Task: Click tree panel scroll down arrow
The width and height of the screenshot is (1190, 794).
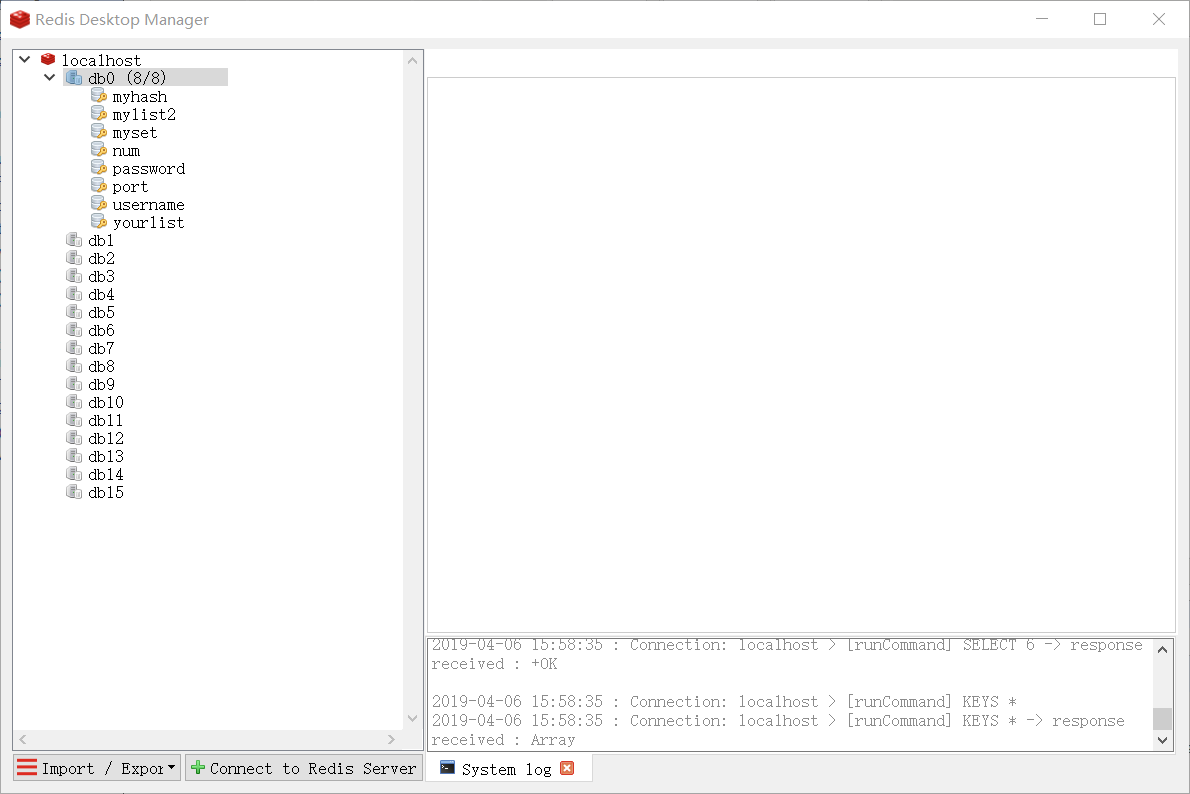Action: [x=413, y=718]
